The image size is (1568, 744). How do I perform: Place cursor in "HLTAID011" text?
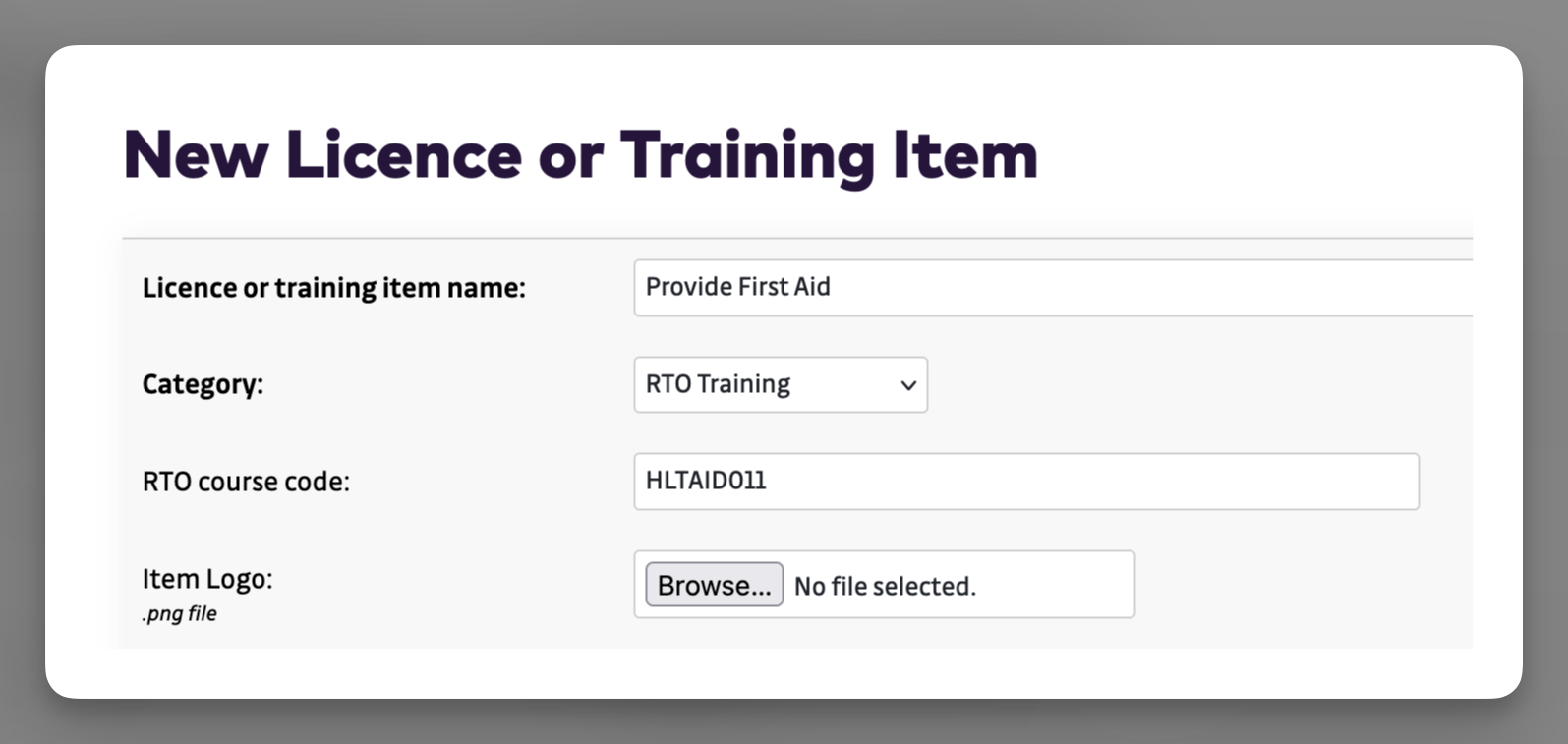pos(705,481)
